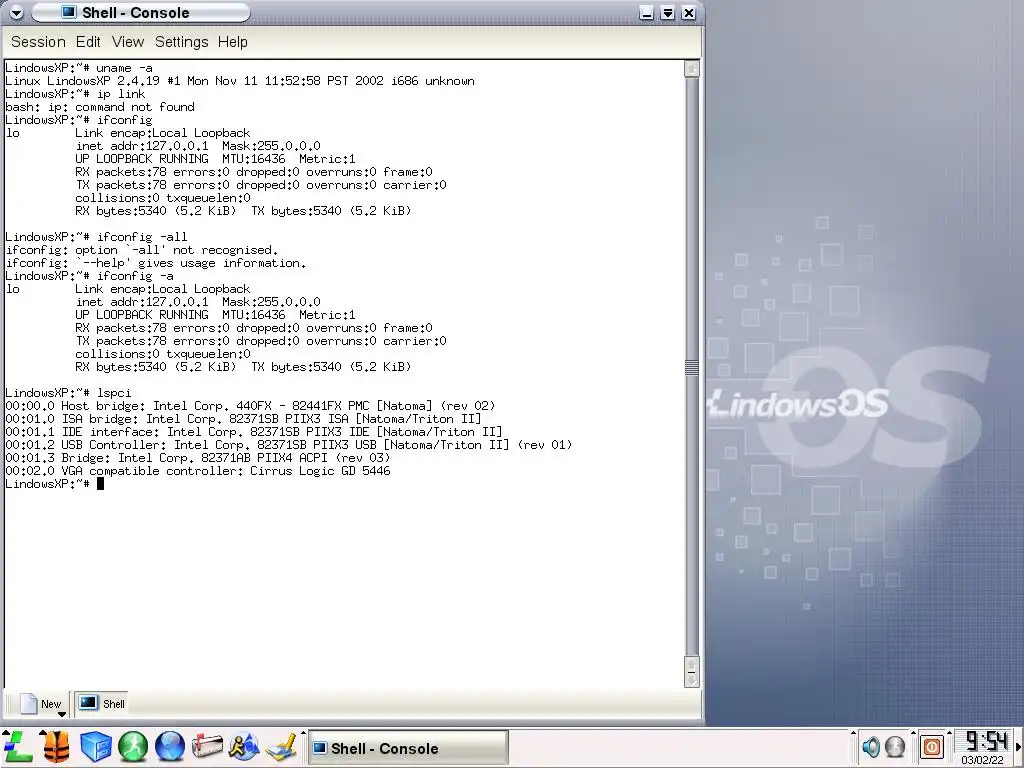Click the monitor icon in the console title bar
The image size is (1024, 768).
pyautogui.click(x=68, y=12)
